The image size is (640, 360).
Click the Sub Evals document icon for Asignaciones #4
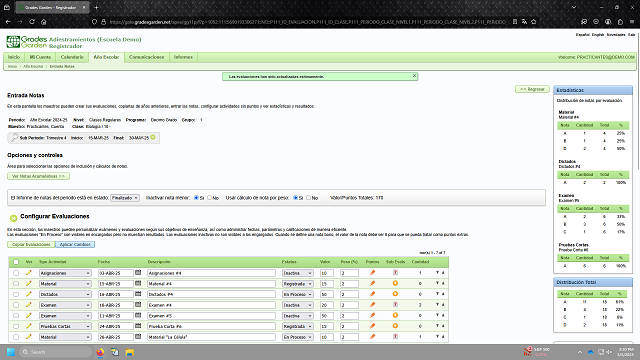tap(395, 272)
